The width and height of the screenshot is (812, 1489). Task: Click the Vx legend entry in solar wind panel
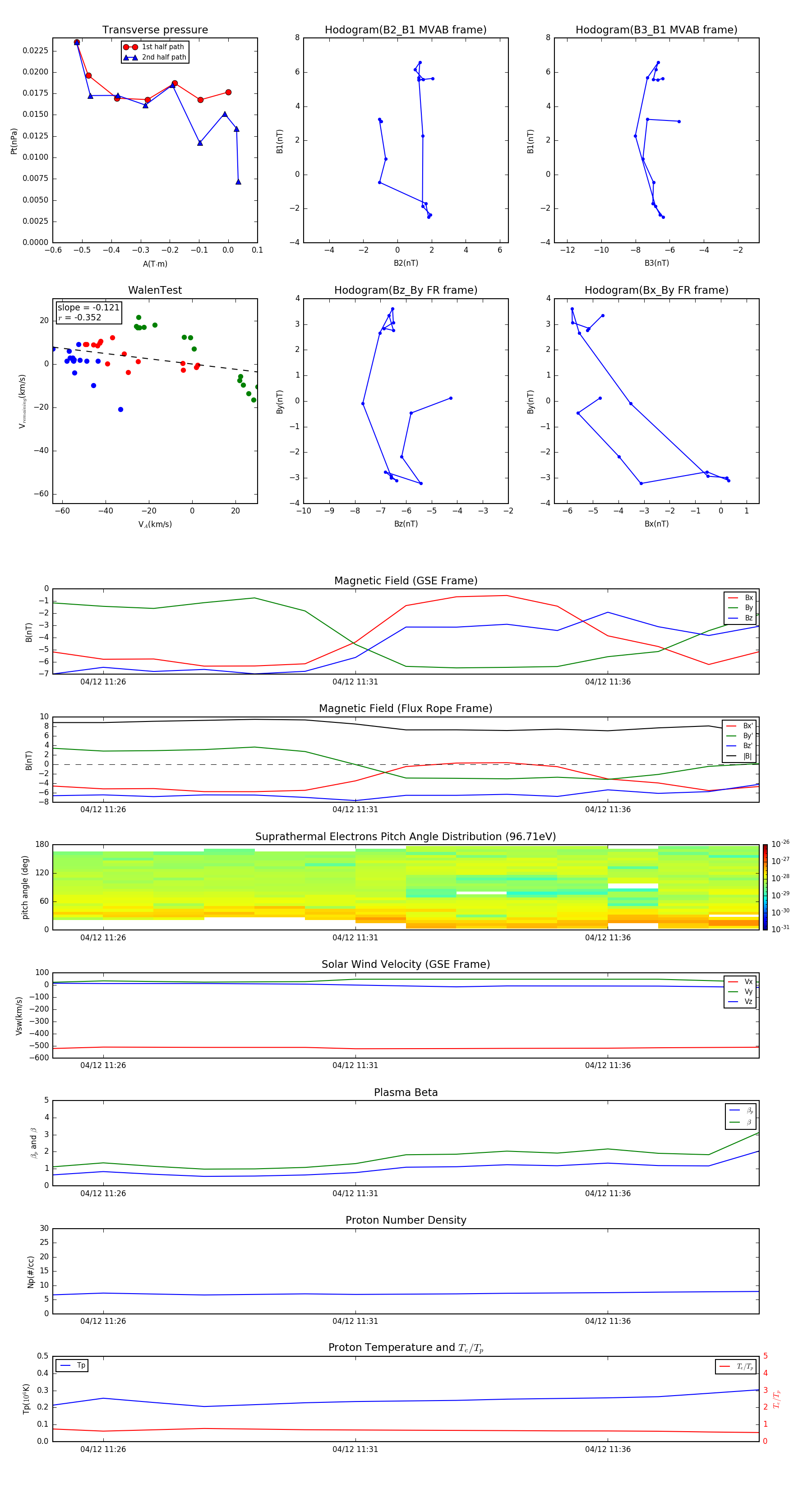tap(740, 982)
